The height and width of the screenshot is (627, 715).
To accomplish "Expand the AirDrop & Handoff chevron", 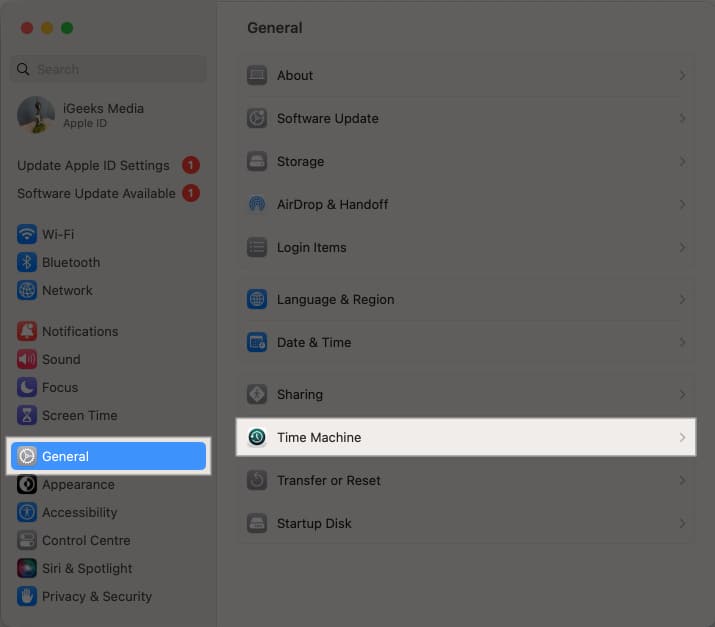I will 682,204.
